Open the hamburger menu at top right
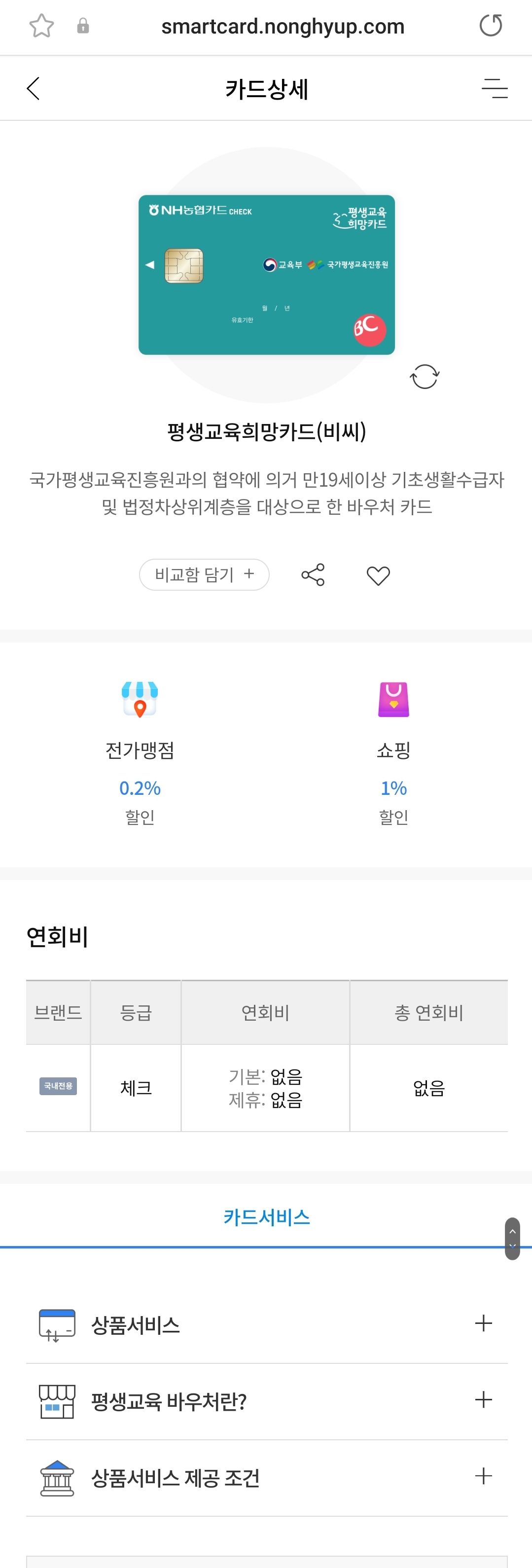Viewport: 532px width, 1568px height. click(x=496, y=88)
